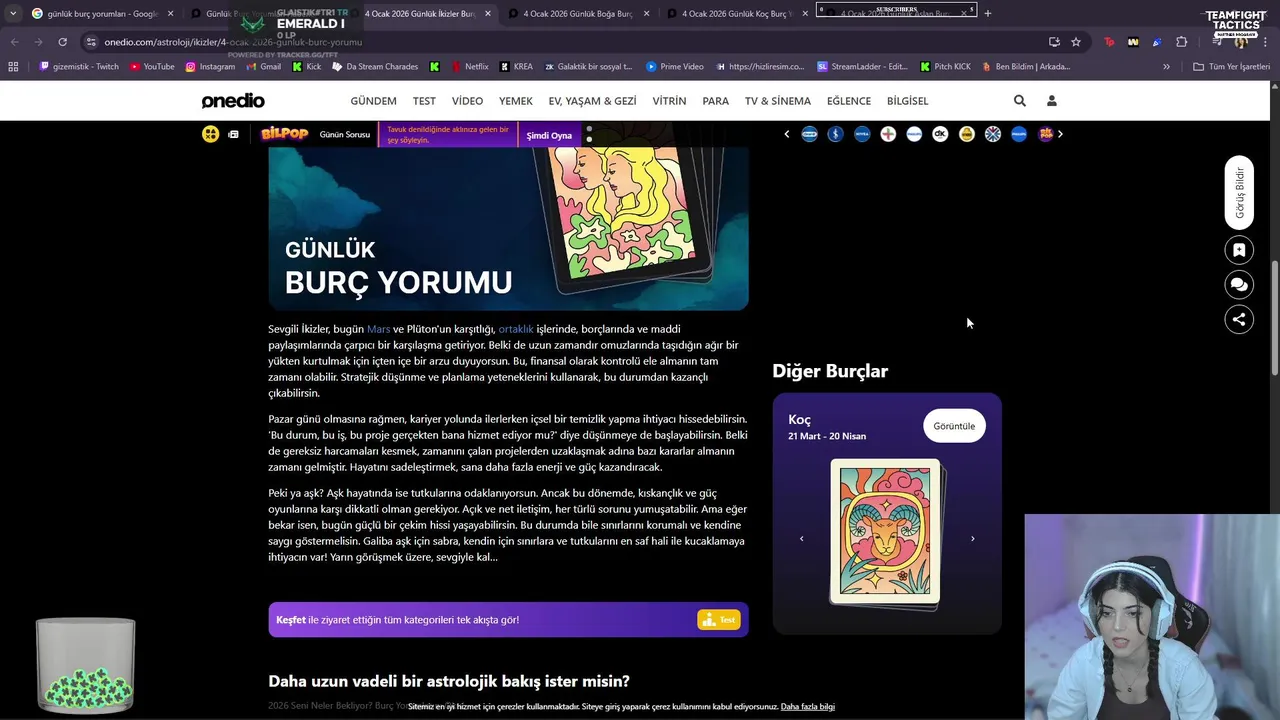Open the PARA menu item
Screen dimensions: 1280x720
(715, 101)
